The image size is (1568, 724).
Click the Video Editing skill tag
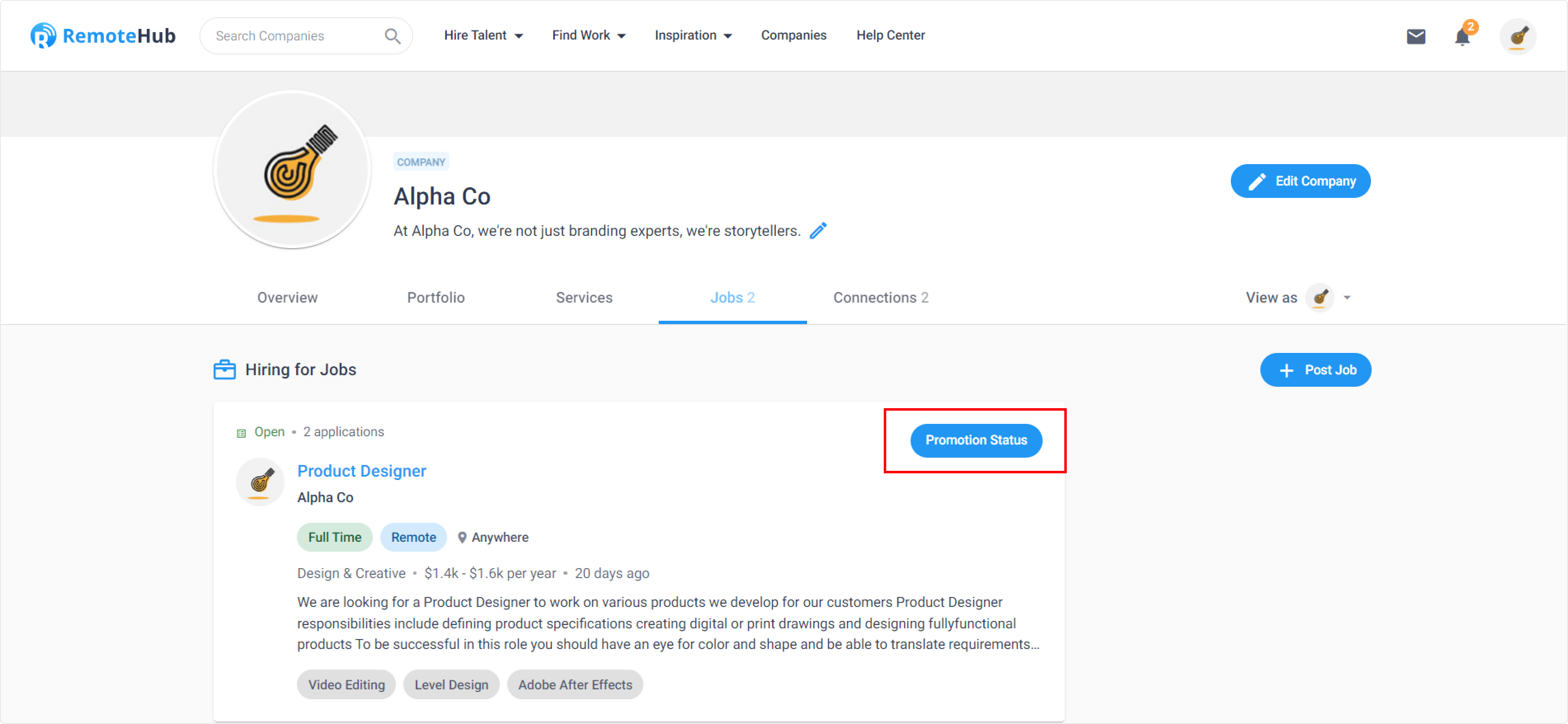pos(346,685)
